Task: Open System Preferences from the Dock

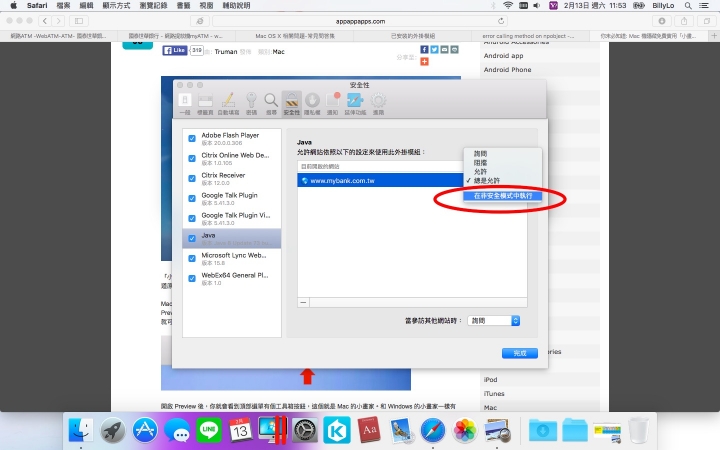Action: [x=304, y=430]
